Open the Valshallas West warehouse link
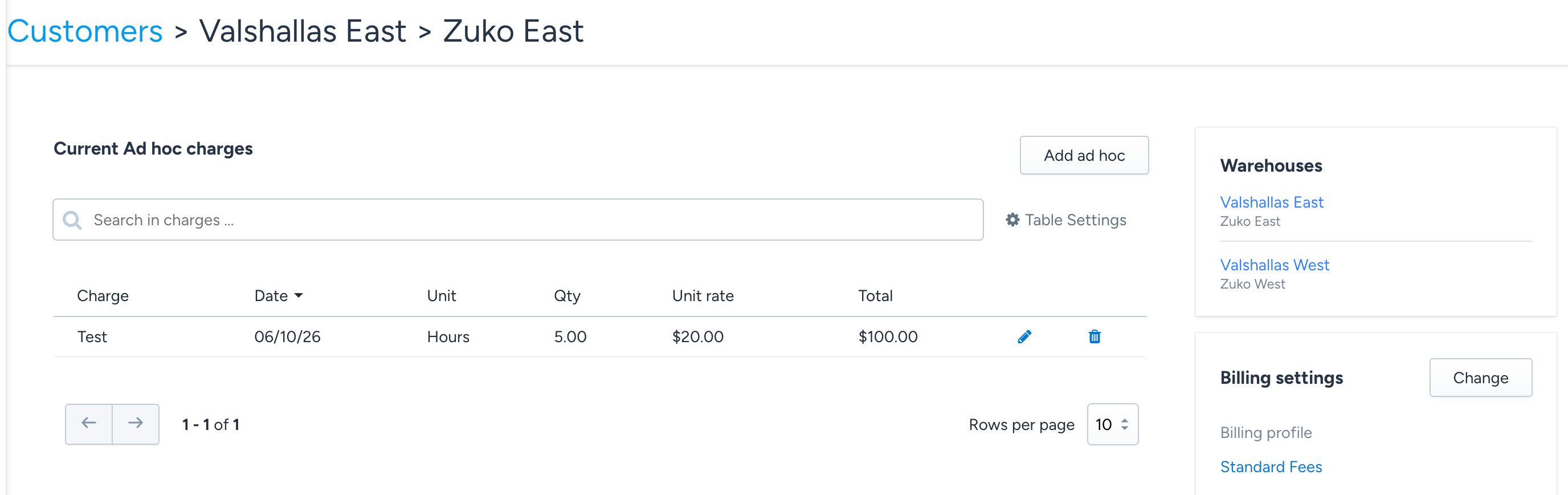 pos(1275,265)
